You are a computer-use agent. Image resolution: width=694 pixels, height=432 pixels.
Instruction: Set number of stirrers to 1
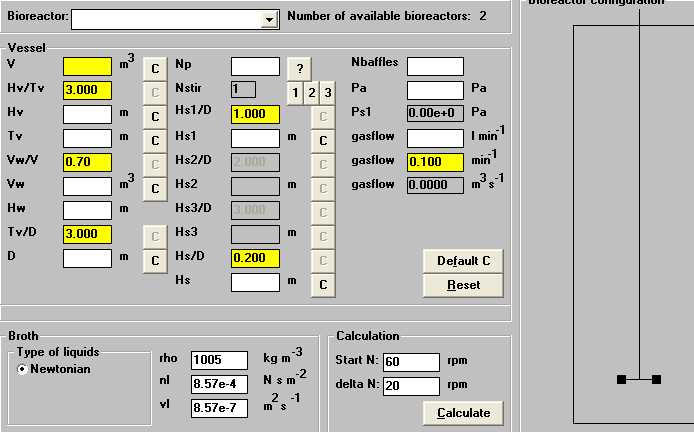point(295,93)
